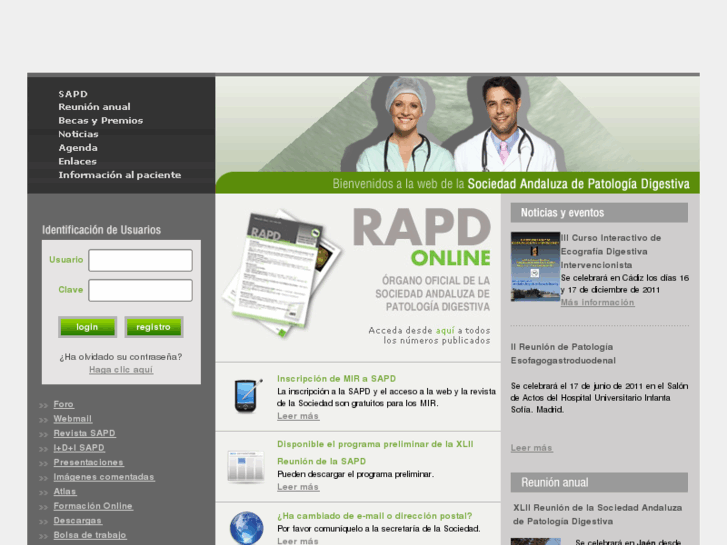
Task: Open the Reunión anual menu item
Action: 94,107
